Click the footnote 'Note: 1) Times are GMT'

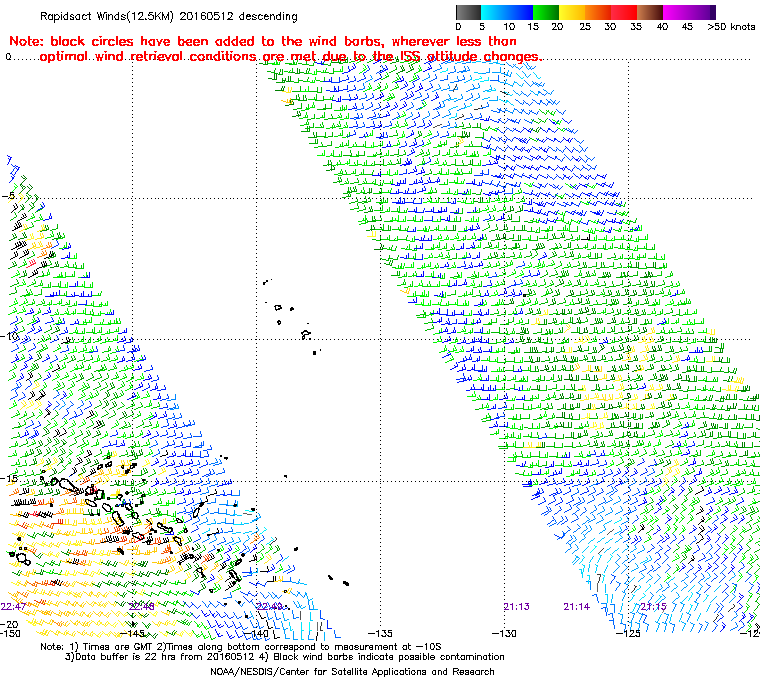pyautogui.click(x=97, y=647)
